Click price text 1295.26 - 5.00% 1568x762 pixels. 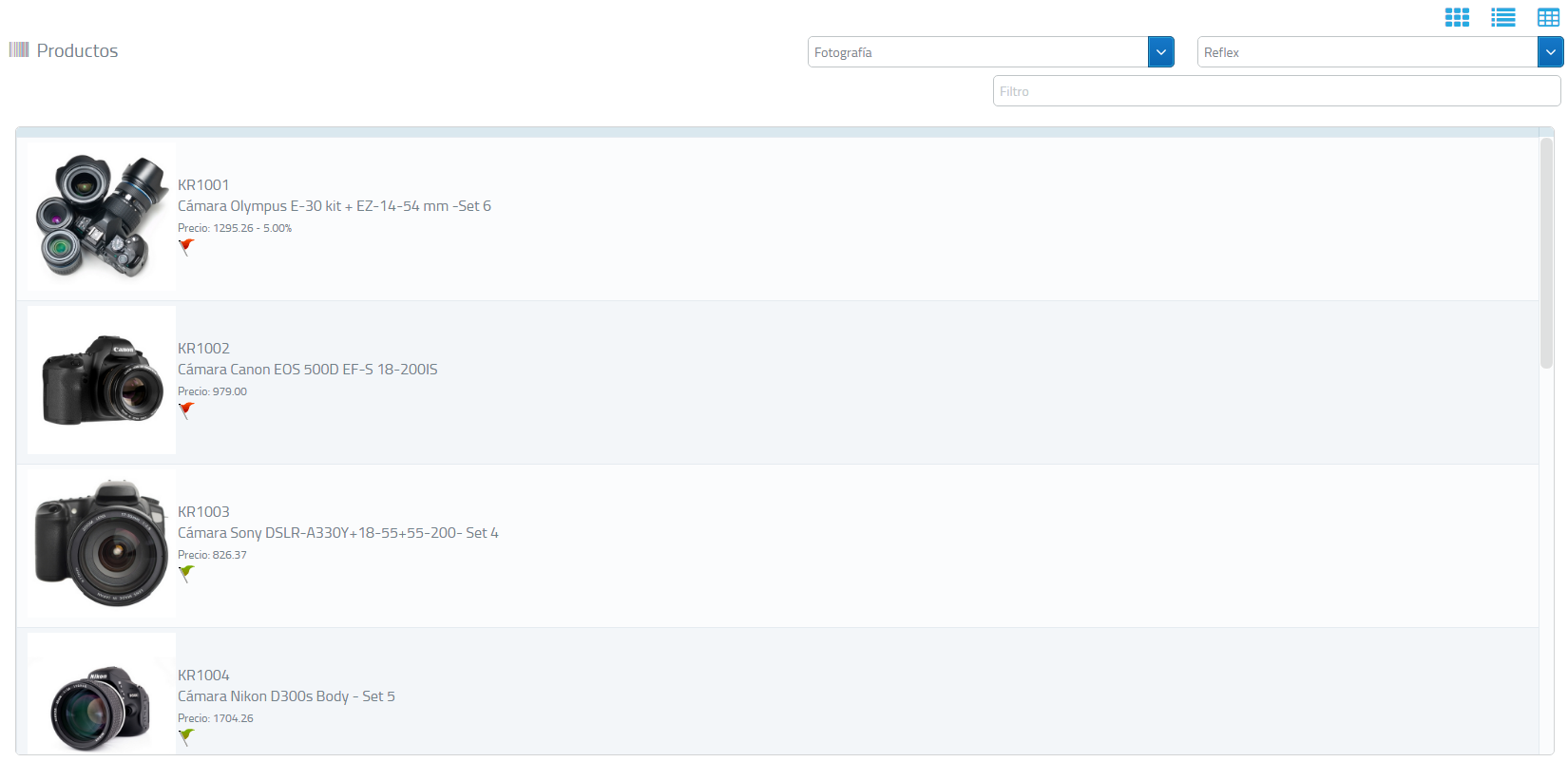coord(253,228)
